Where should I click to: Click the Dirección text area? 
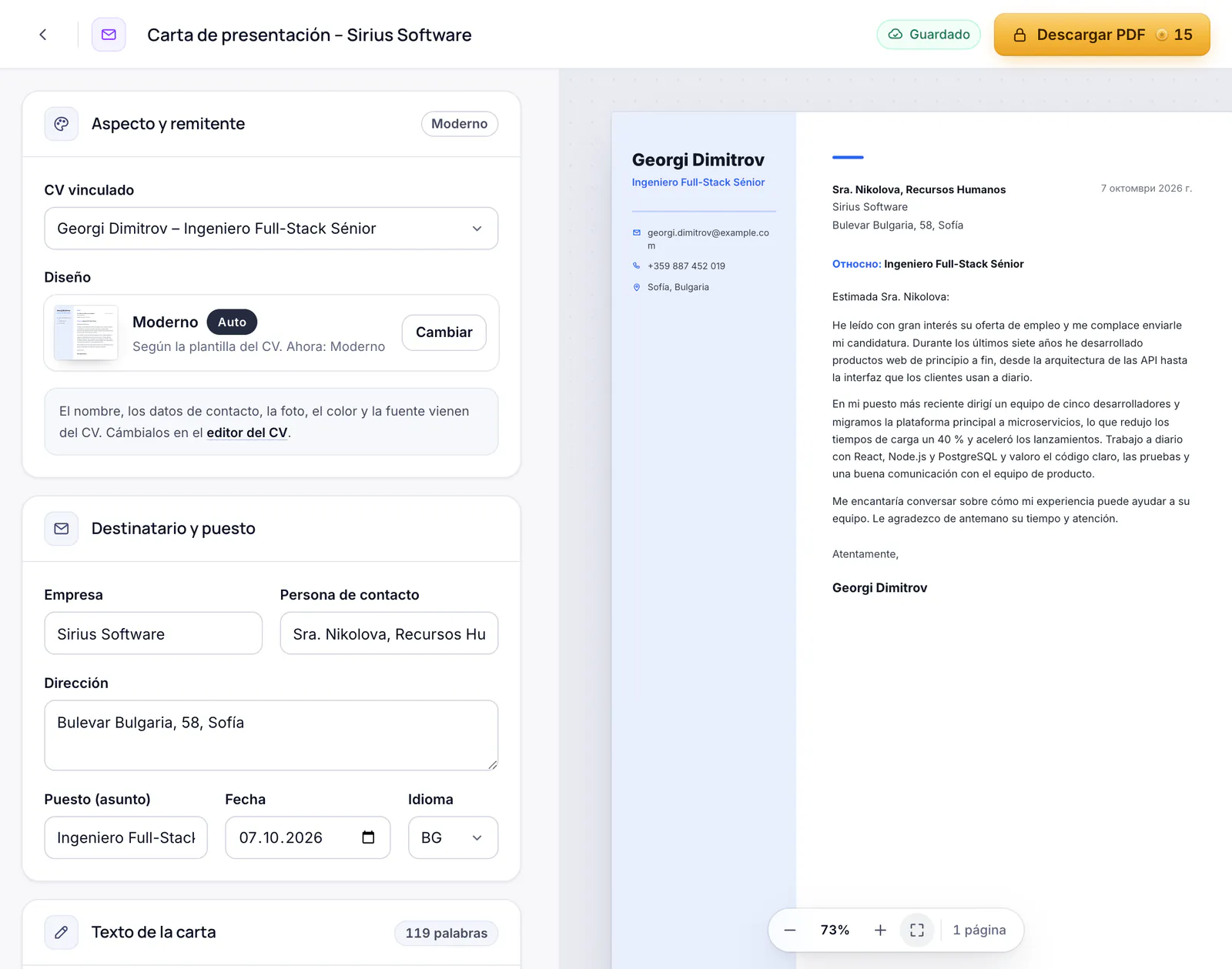(271, 735)
